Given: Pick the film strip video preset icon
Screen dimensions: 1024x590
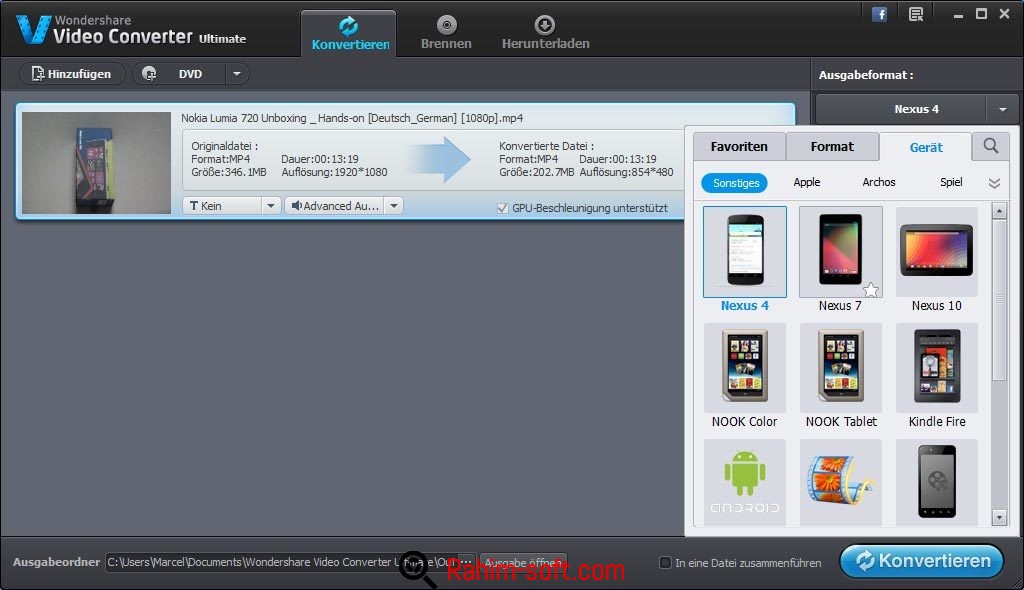Looking at the screenshot, I should pyautogui.click(x=840, y=482).
